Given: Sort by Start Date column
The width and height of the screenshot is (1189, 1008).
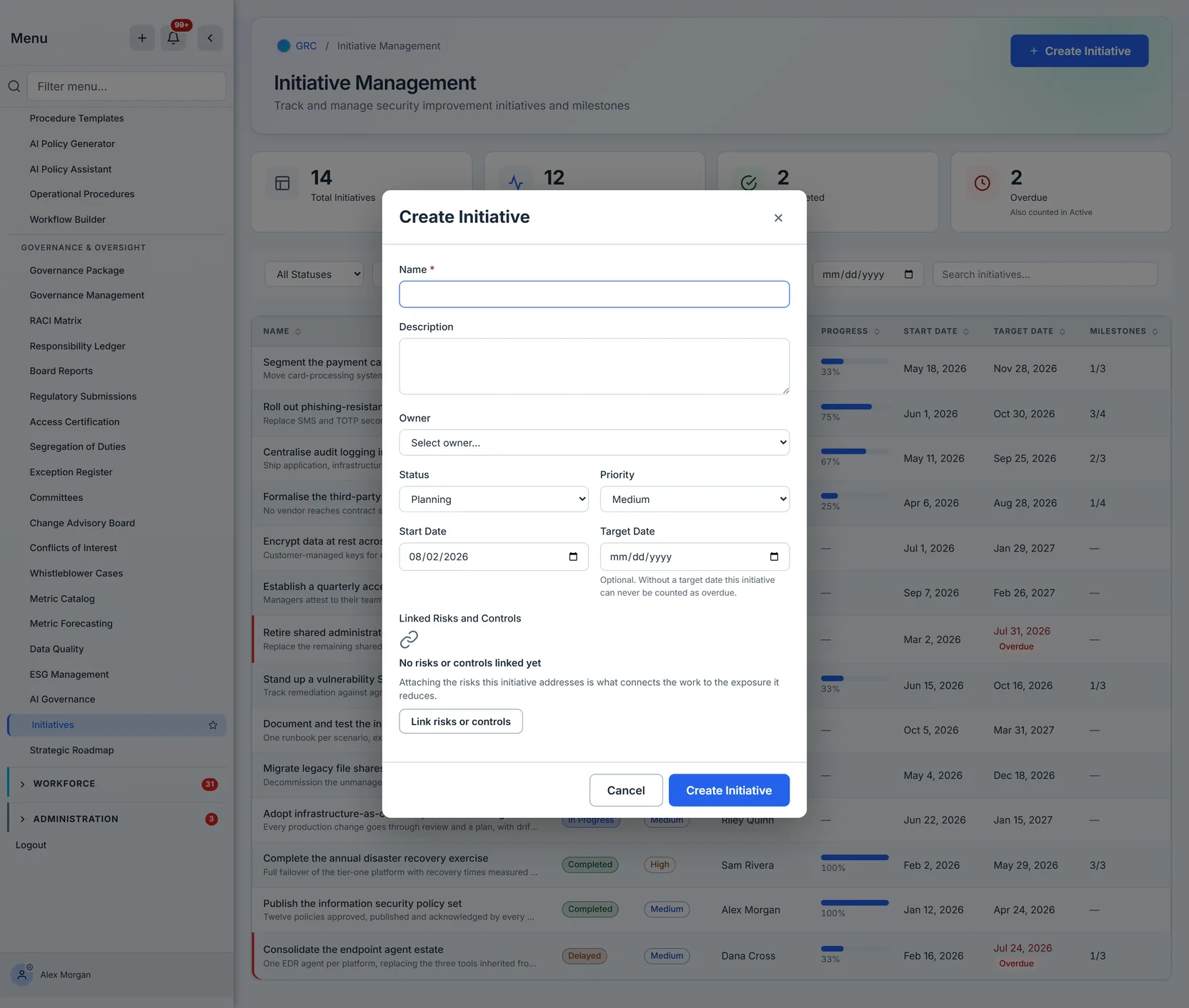Looking at the screenshot, I should point(936,331).
